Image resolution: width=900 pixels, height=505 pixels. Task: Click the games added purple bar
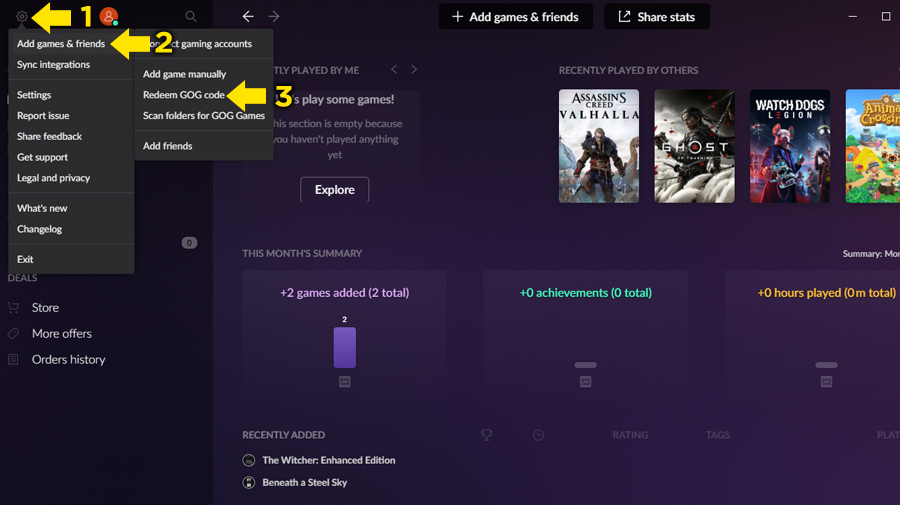(344, 347)
